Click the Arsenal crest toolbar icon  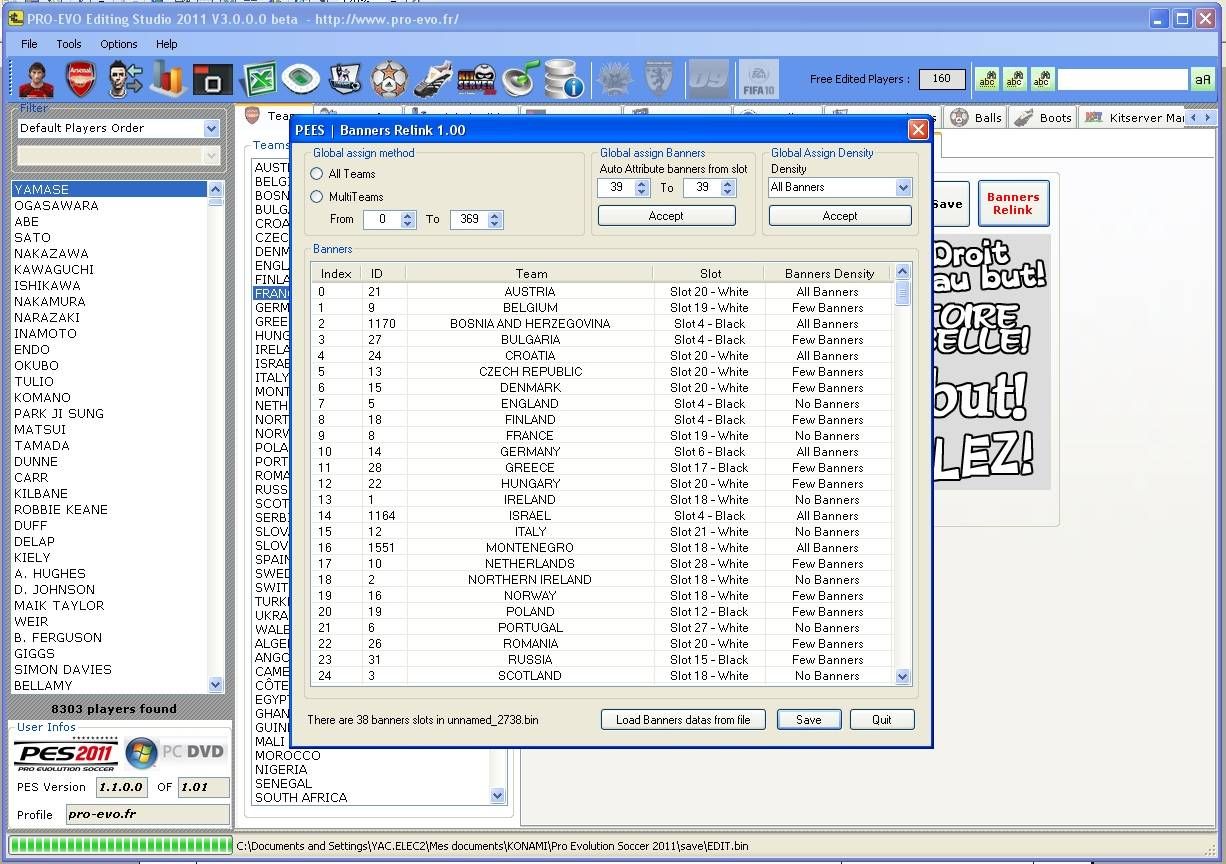tap(81, 78)
